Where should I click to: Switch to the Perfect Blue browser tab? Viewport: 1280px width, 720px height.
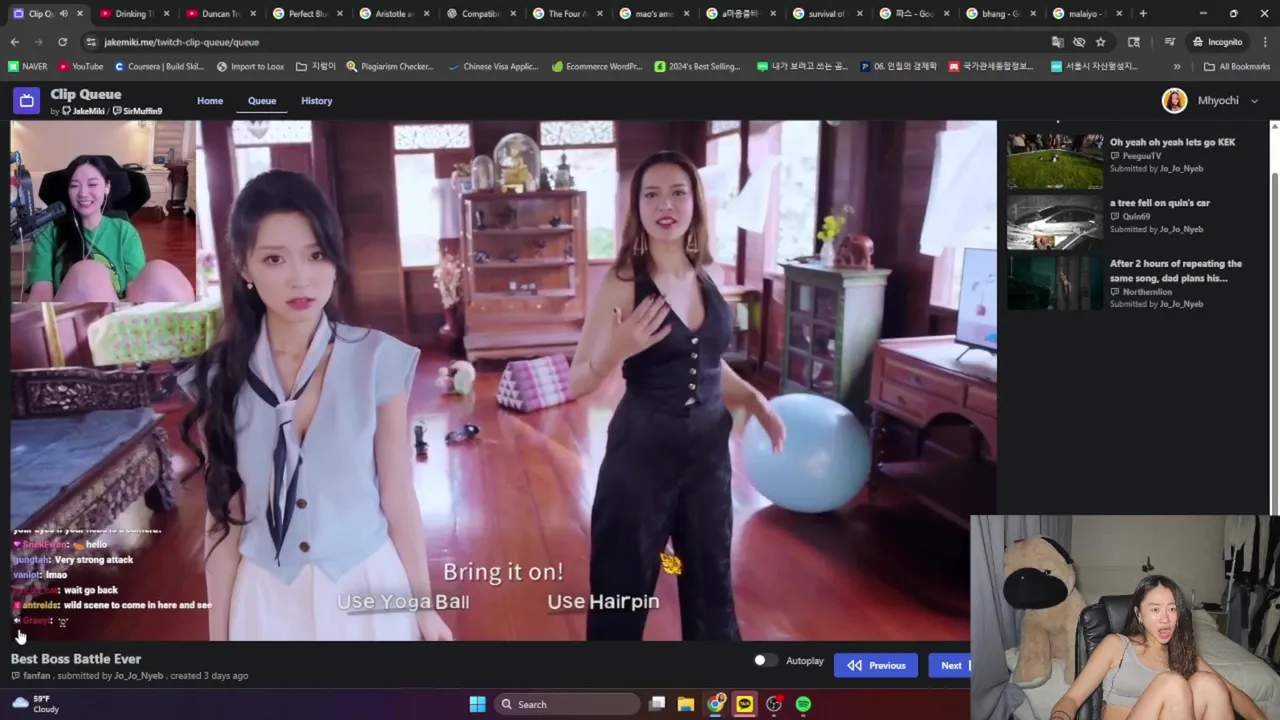(x=307, y=14)
